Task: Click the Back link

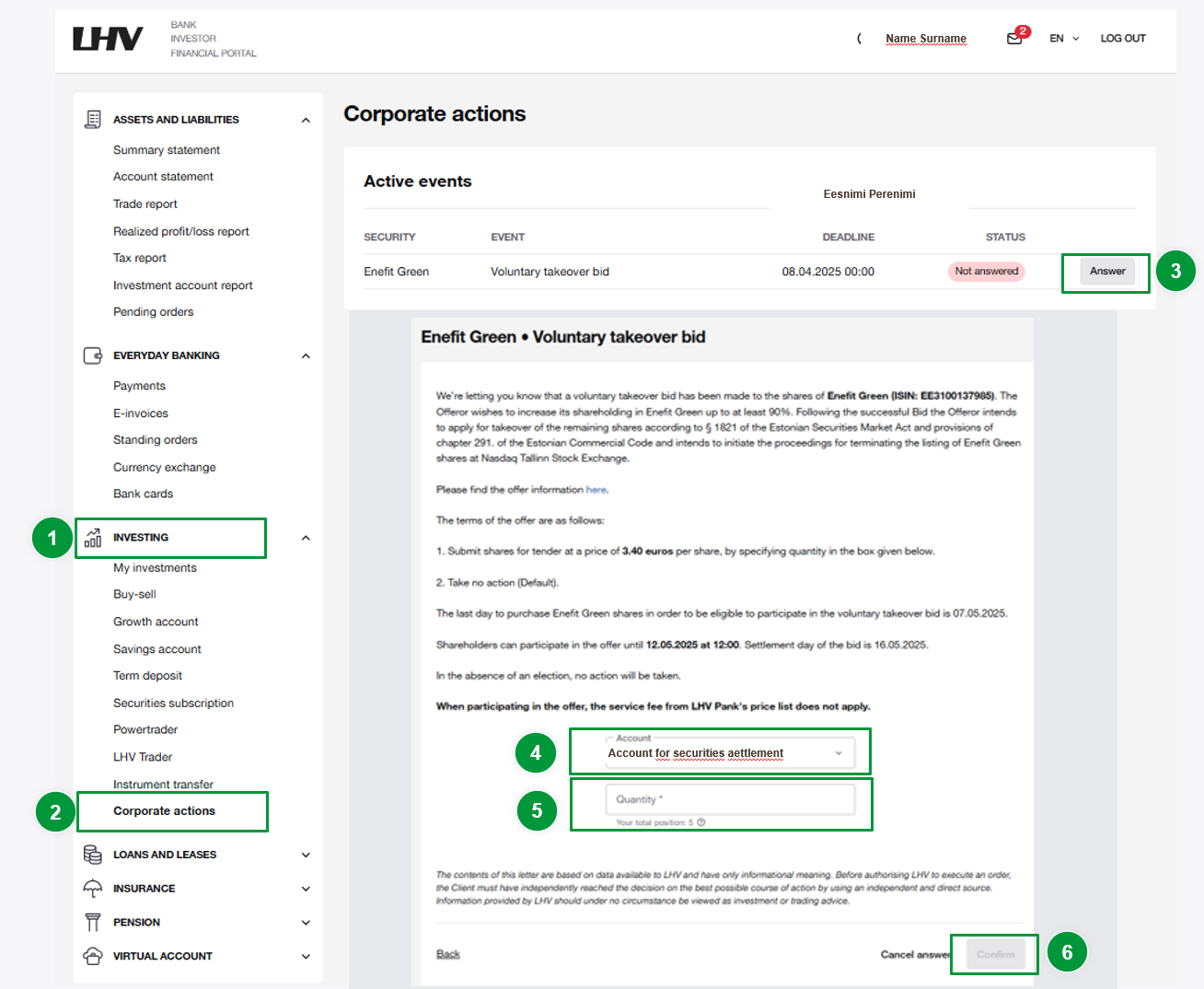Action: coord(448,954)
